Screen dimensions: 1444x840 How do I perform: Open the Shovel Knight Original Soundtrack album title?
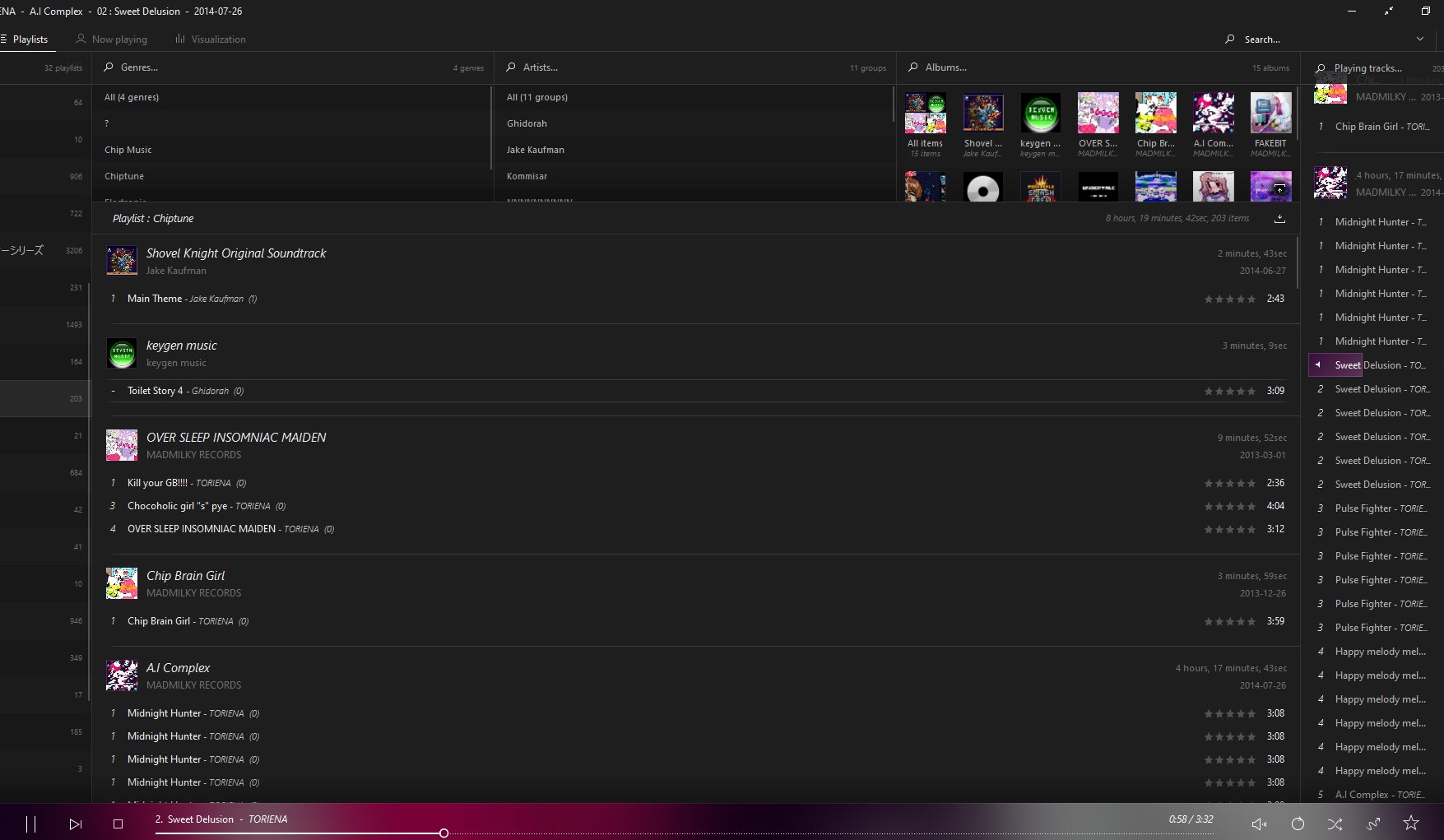tap(236, 253)
